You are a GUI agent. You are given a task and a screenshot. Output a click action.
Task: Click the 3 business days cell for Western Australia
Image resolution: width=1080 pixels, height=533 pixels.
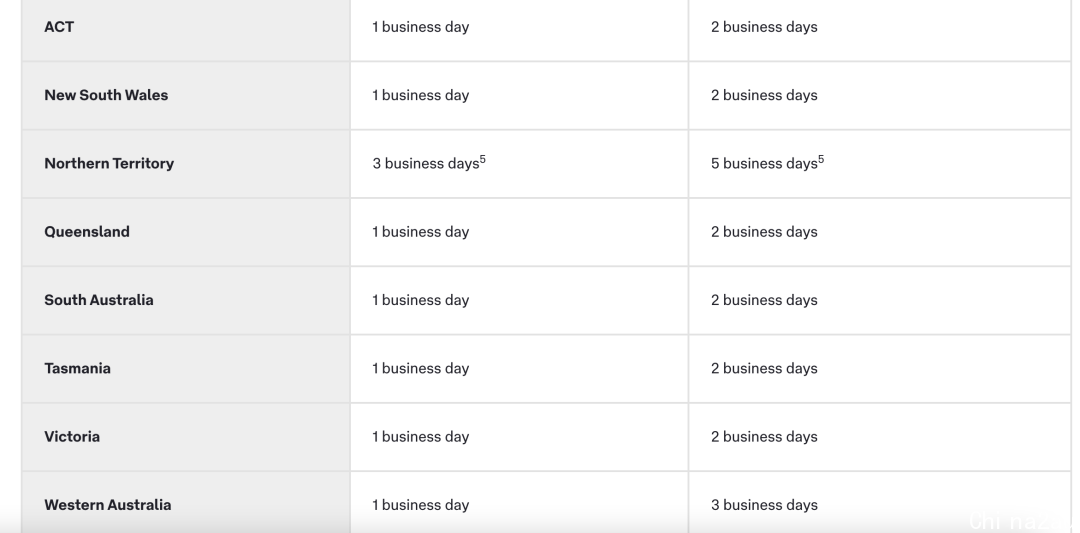(x=880, y=503)
